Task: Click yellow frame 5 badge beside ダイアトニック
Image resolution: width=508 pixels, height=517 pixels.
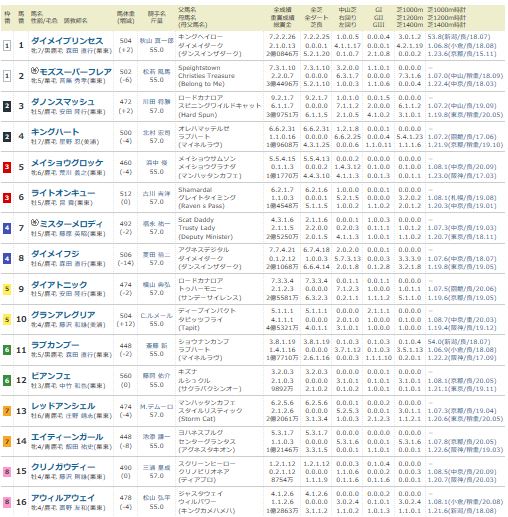Action: coord(7,289)
